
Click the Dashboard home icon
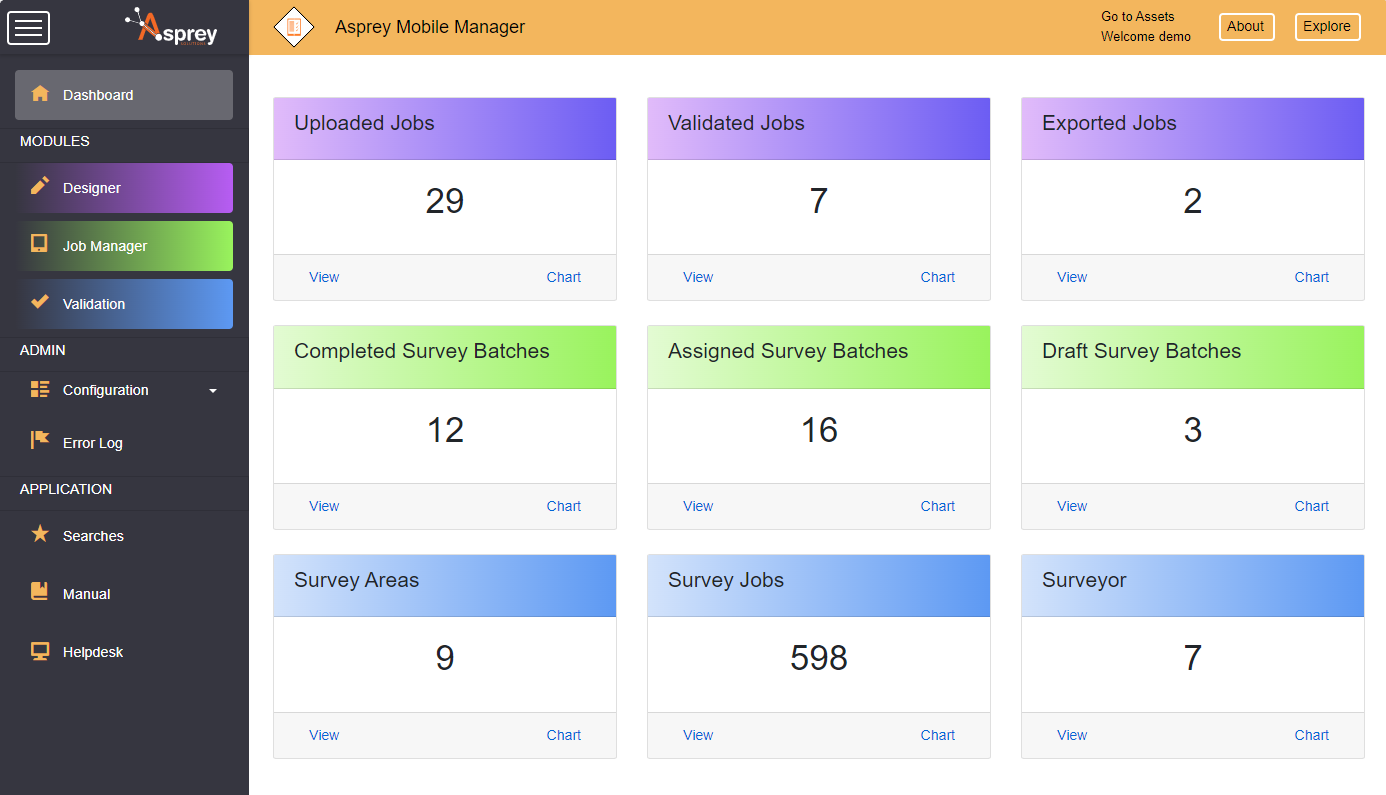(40, 94)
